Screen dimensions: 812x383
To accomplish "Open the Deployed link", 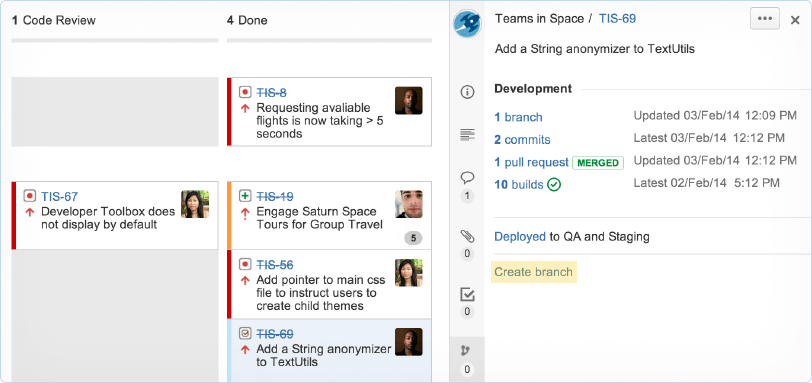I will tap(520, 237).
